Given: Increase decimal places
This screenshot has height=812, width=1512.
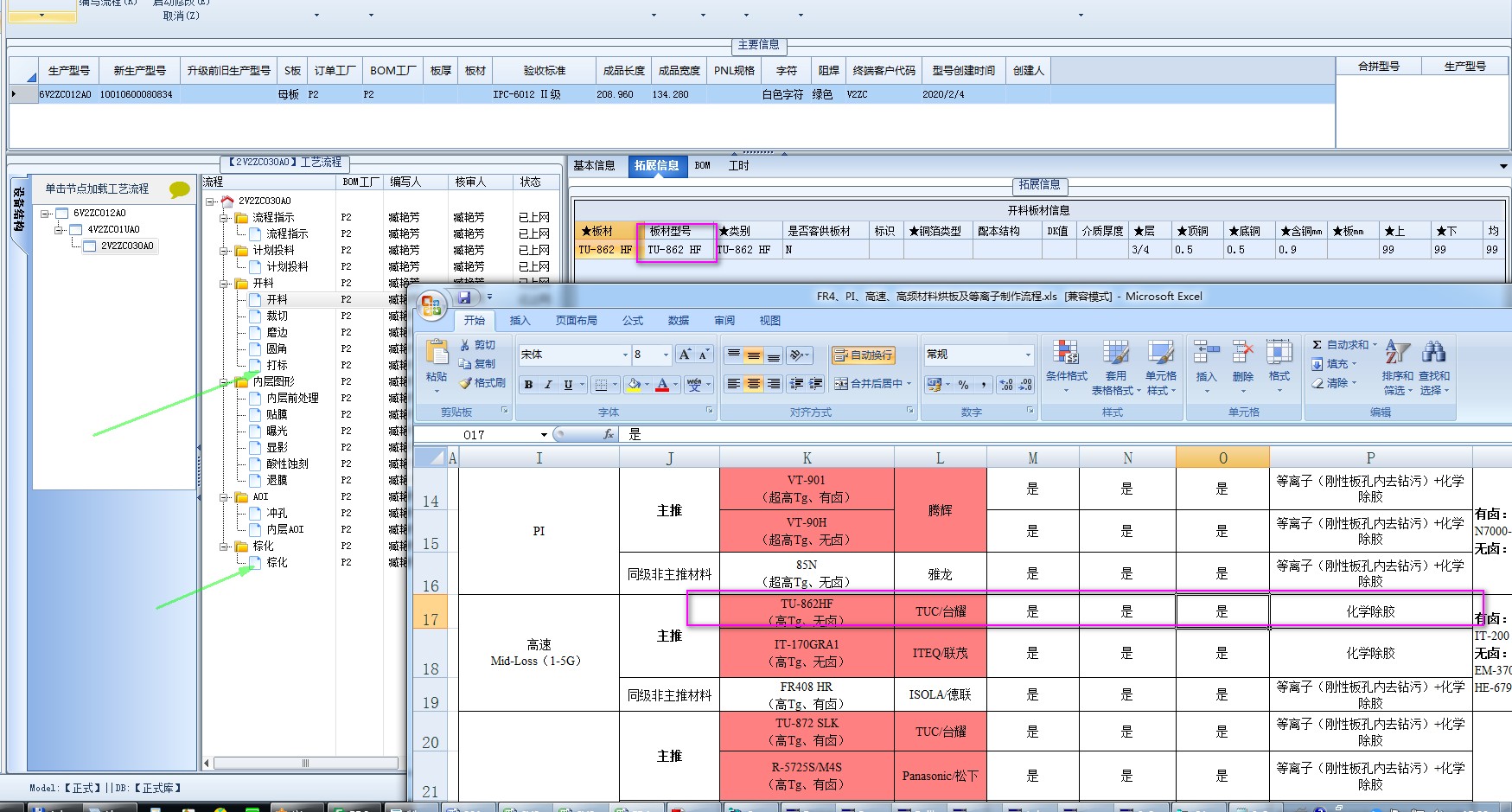Looking at the screenshot, I should 1006,385.
